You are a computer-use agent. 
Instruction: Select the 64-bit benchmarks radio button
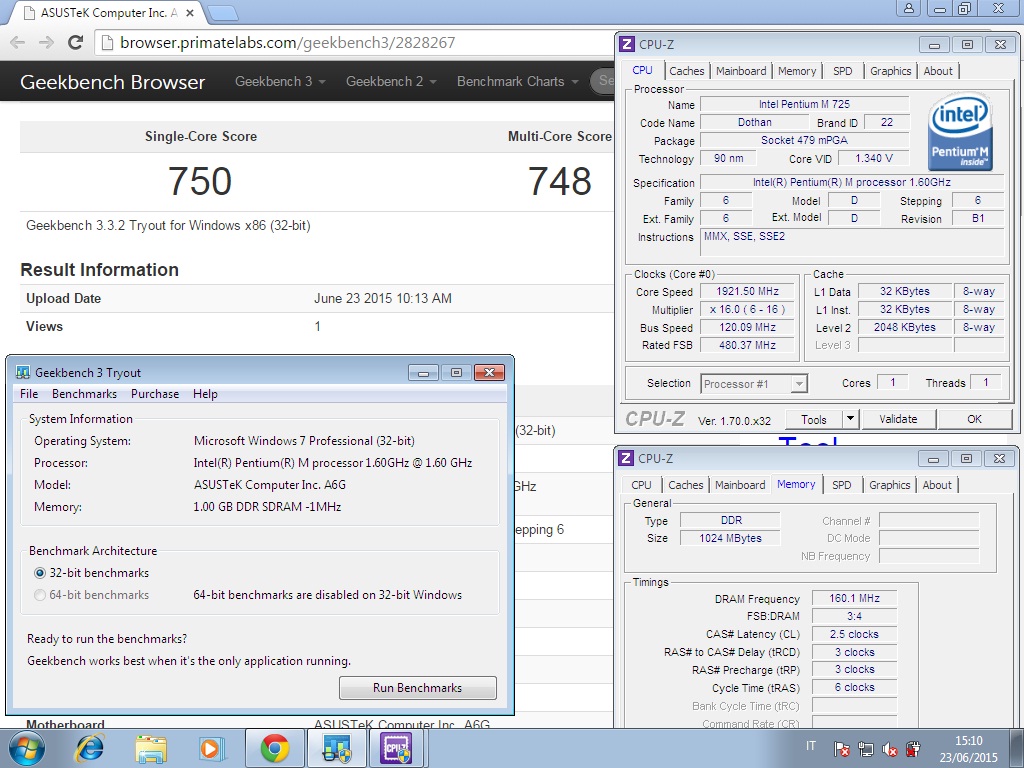coord(40,595)
